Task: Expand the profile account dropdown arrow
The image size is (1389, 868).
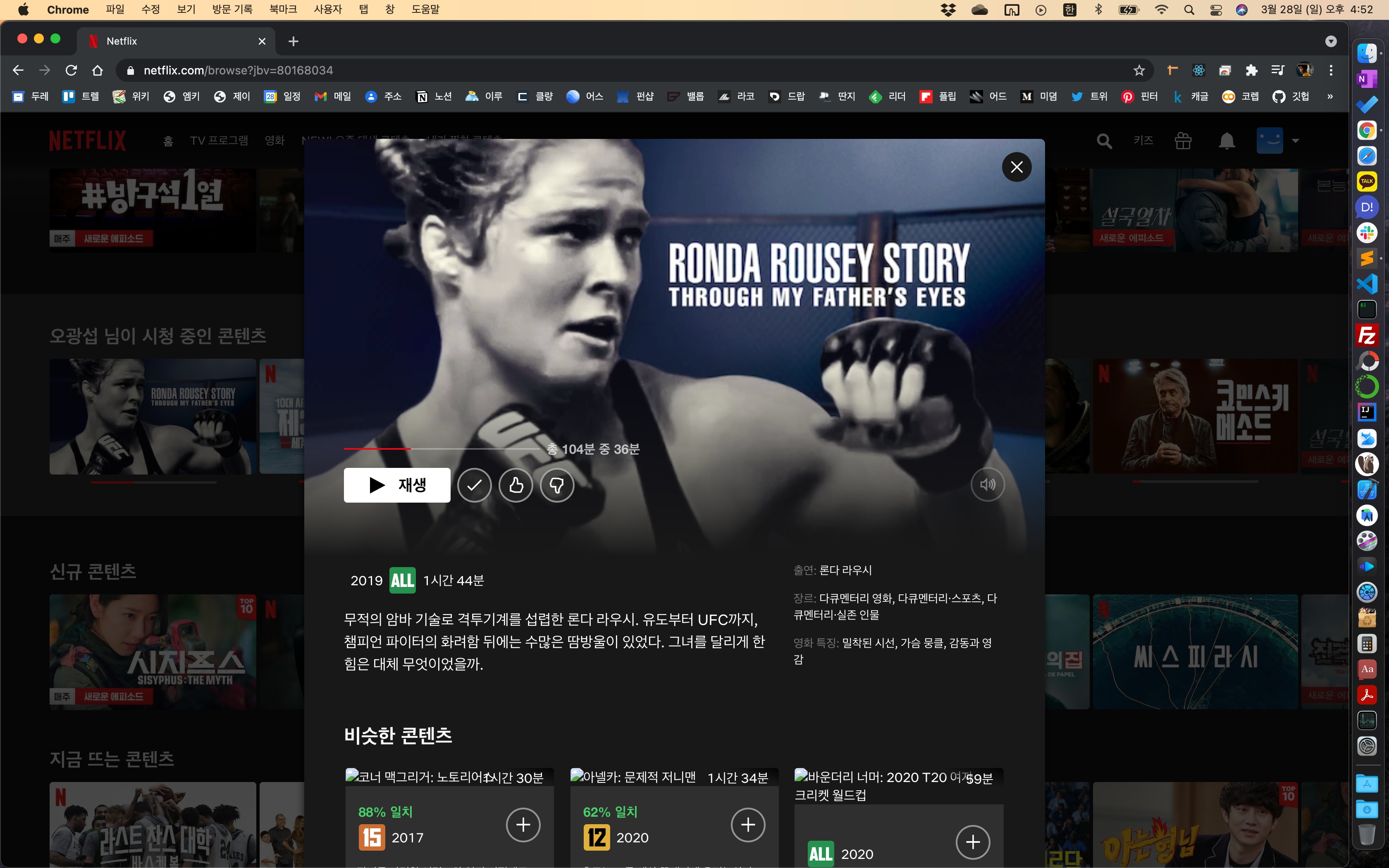Action: tap(1296, 141)
